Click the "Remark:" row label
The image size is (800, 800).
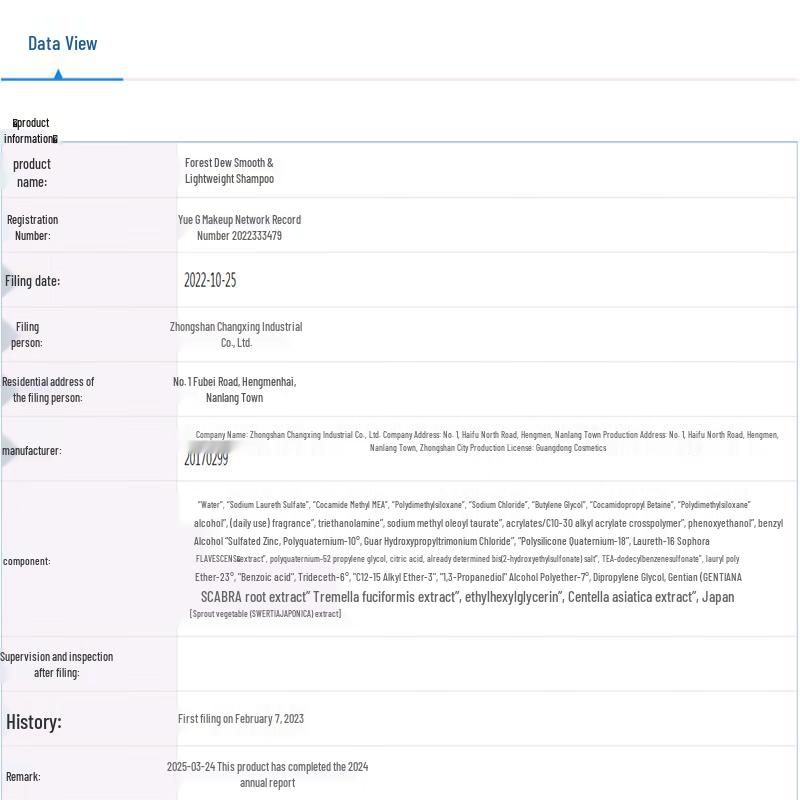click(23, 777)
